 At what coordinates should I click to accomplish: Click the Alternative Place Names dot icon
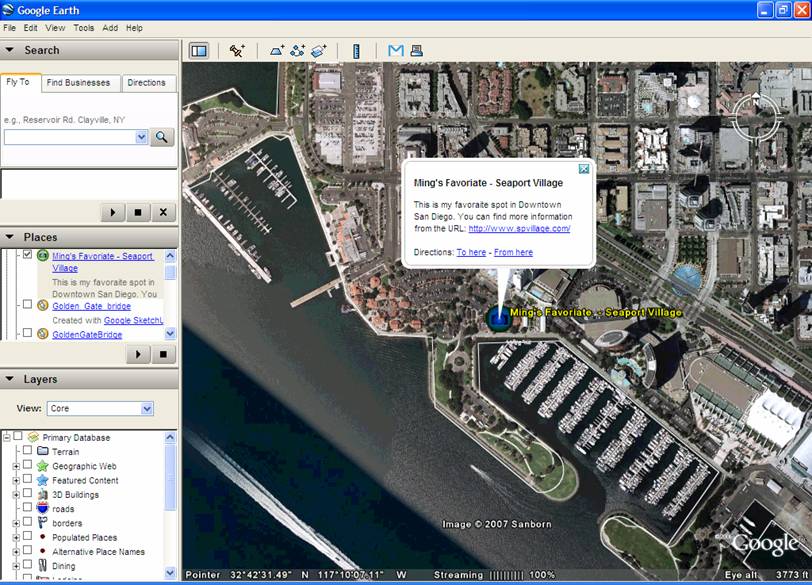(42, 551)
